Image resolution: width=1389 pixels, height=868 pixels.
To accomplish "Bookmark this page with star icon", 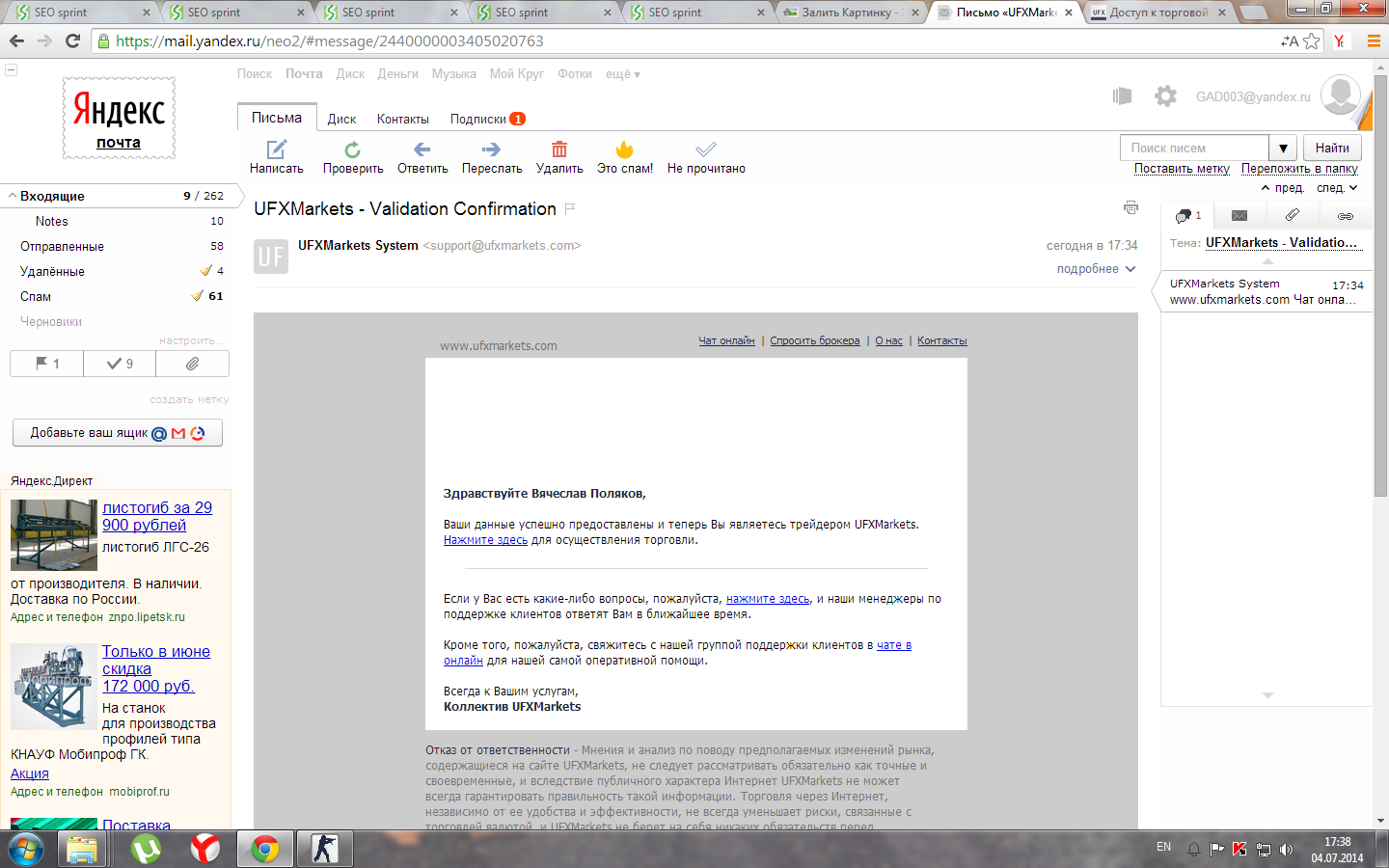I will [x=1311, y=41].
